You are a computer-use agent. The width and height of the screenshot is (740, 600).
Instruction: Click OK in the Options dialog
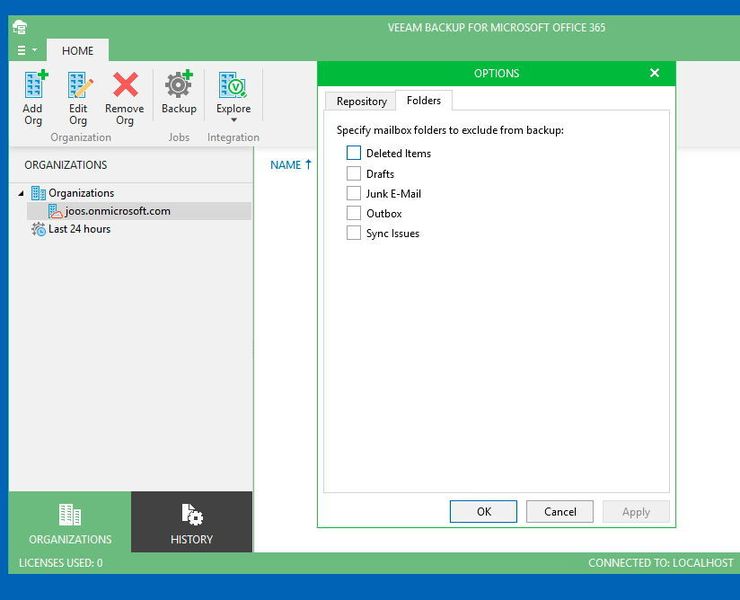click(483, 512)
